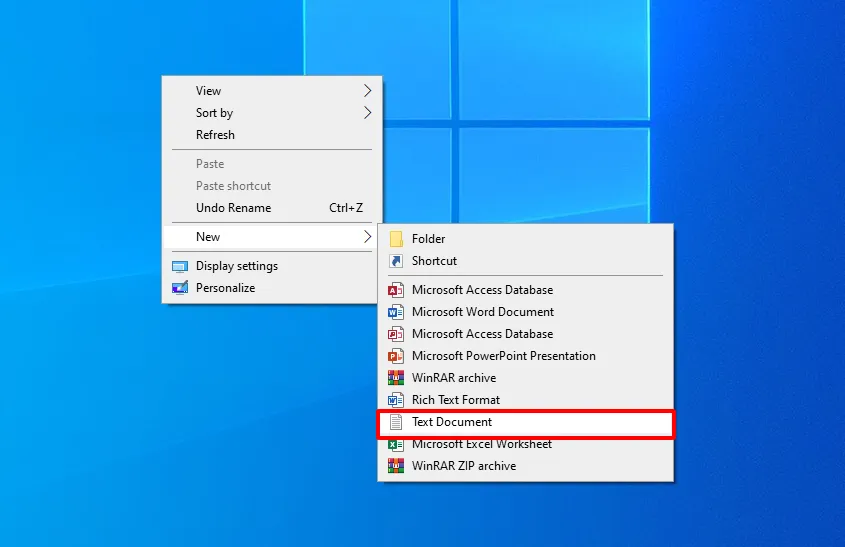Click the Paste menu entry
845x547 pixels.
(x=210, y=164)
